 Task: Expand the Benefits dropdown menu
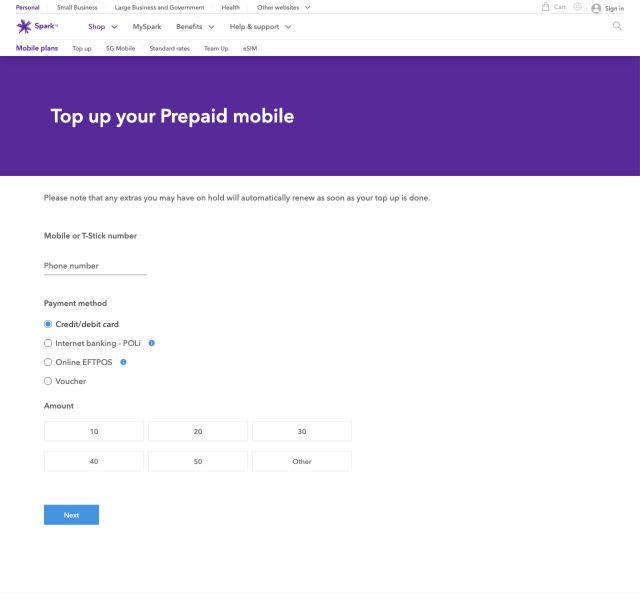(x=195, y=27)
